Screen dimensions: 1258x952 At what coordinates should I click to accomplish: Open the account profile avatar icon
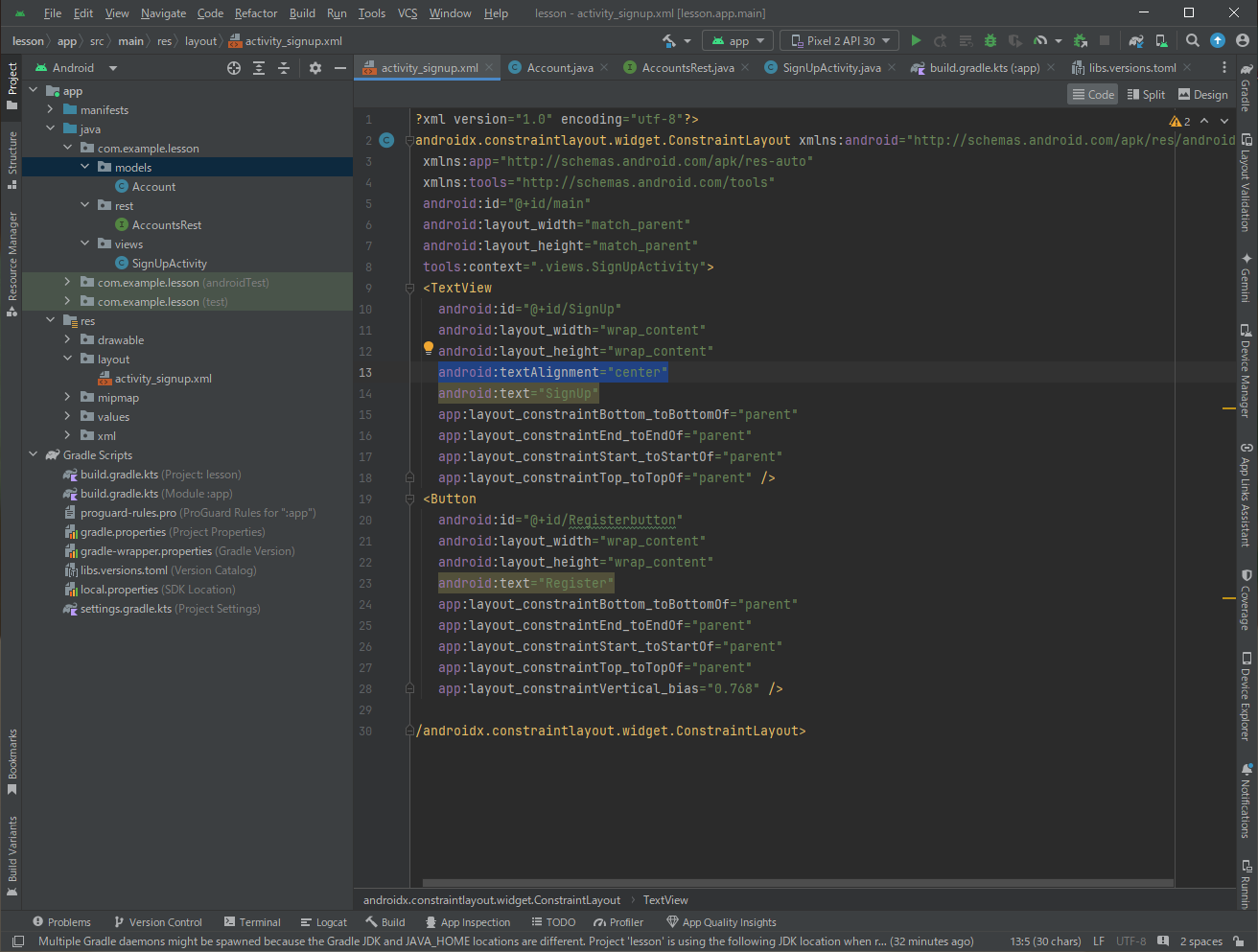pos(1243,40)
